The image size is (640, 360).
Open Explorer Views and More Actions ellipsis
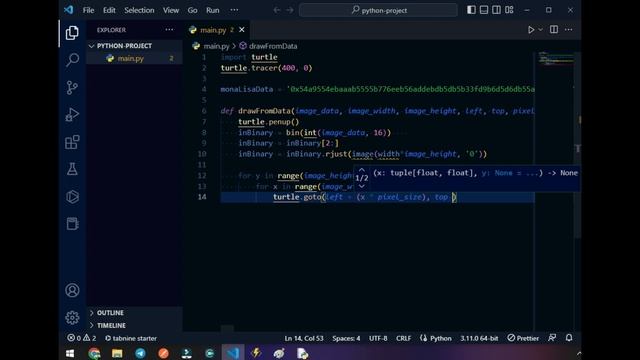[169, 29]
